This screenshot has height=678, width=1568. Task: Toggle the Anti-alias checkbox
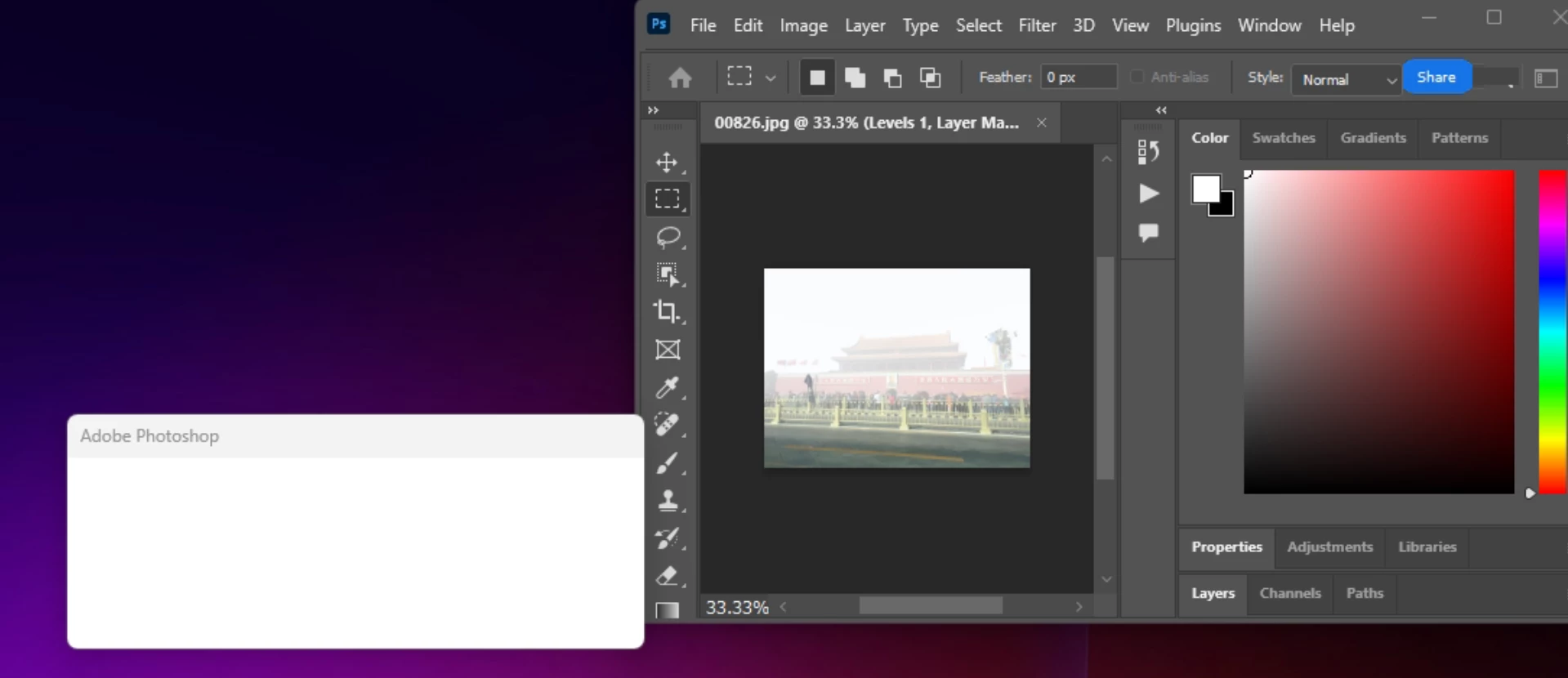1137,77
